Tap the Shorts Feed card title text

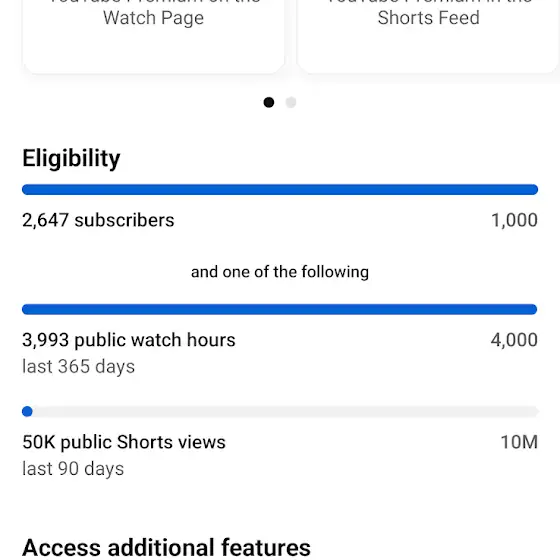[x=429, y=18]
